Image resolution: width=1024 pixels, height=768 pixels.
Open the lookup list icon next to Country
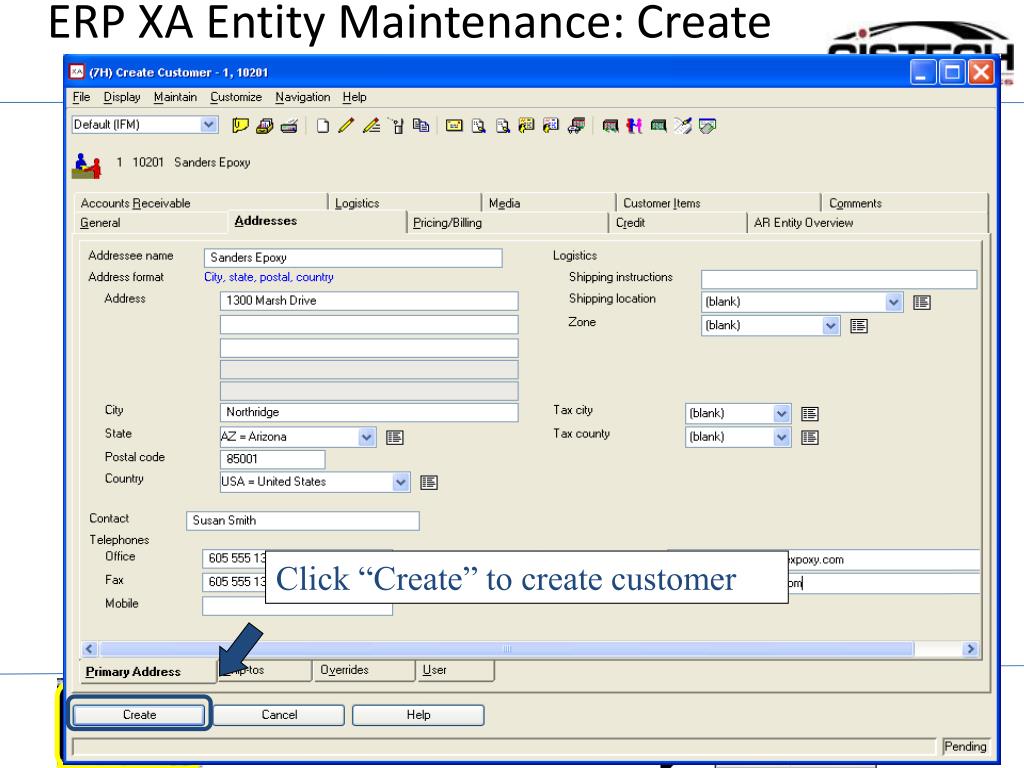point(428,483)
